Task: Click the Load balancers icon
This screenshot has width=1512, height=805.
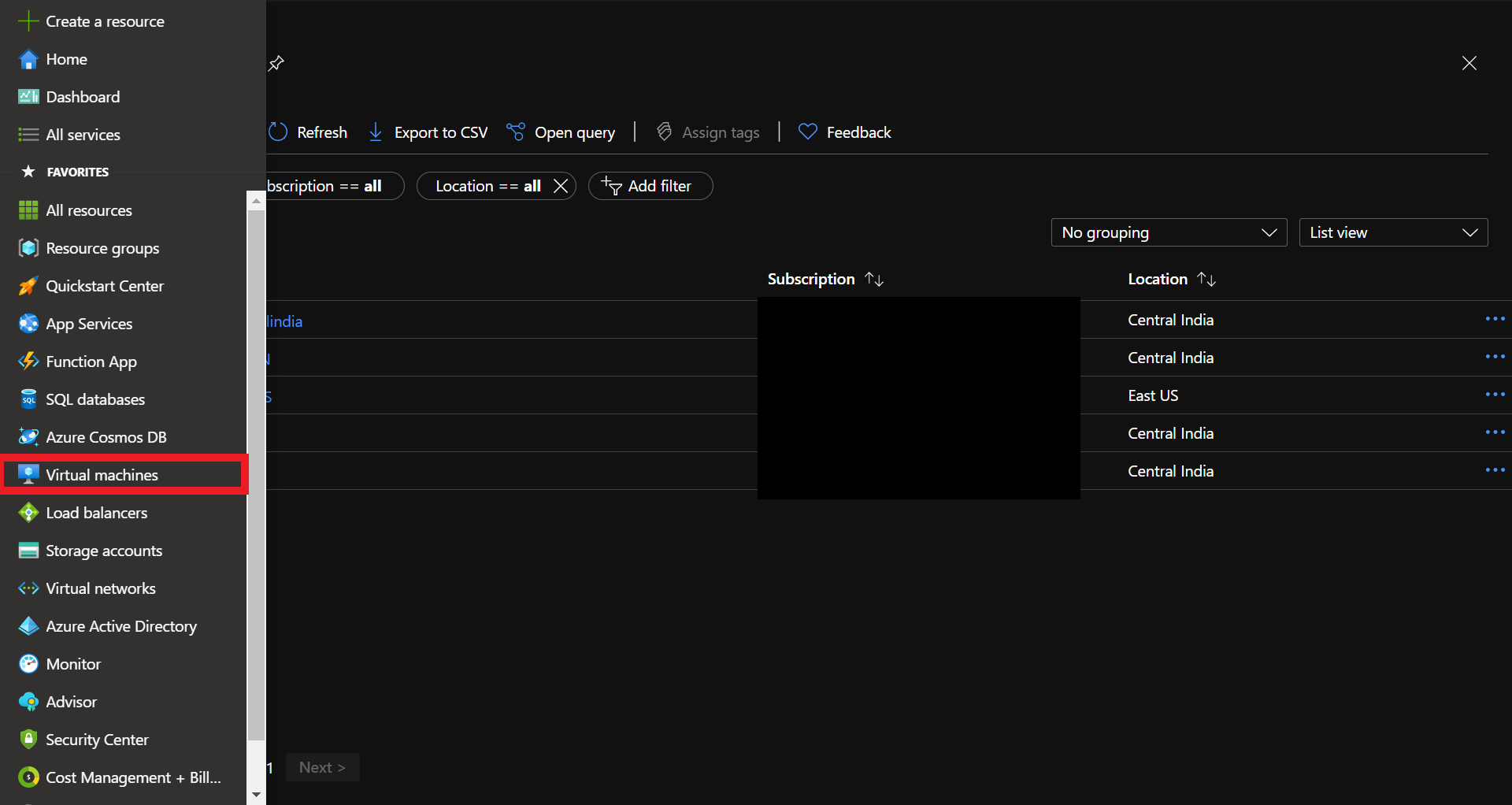Action: tap(28, 513)
